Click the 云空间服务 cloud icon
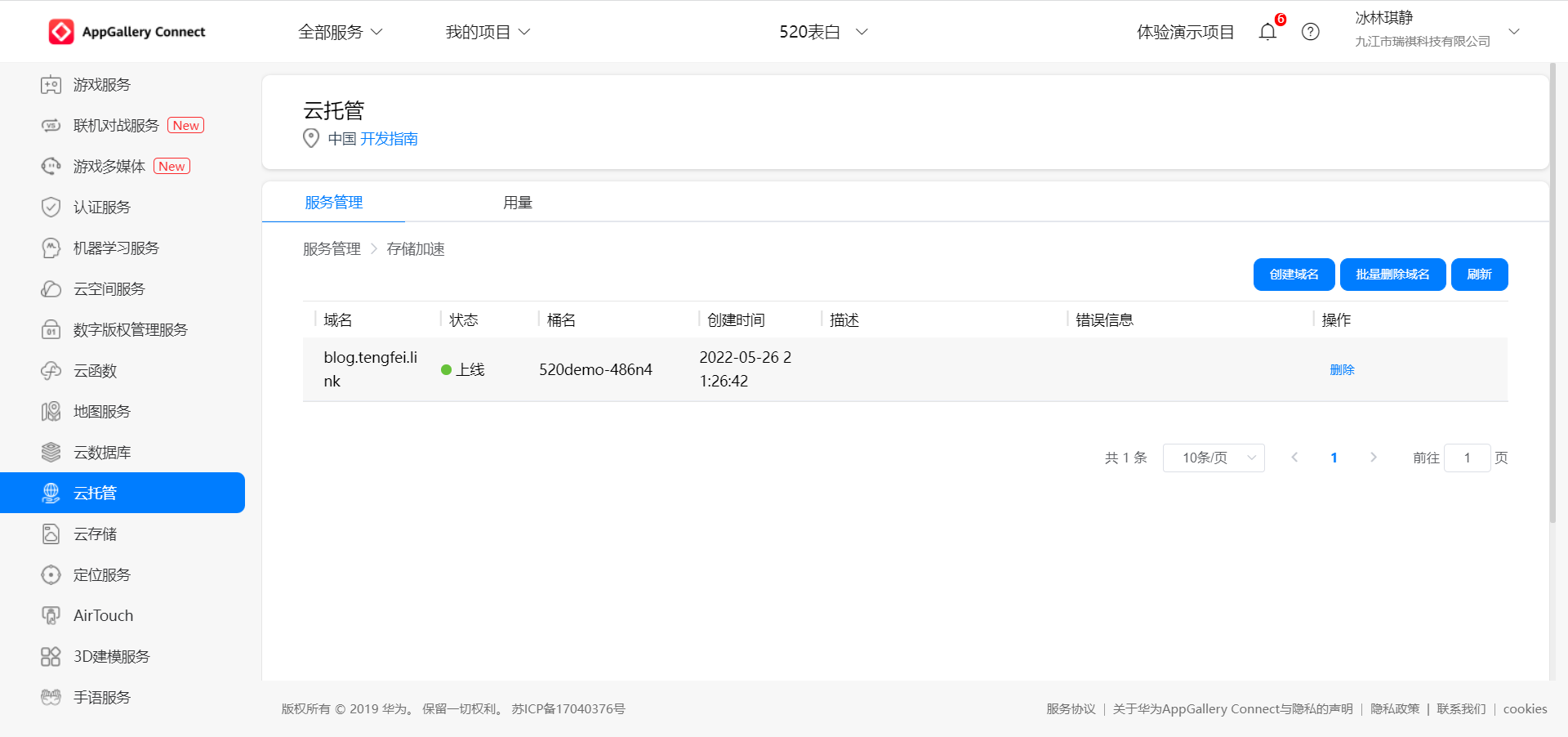 (51, 289)
